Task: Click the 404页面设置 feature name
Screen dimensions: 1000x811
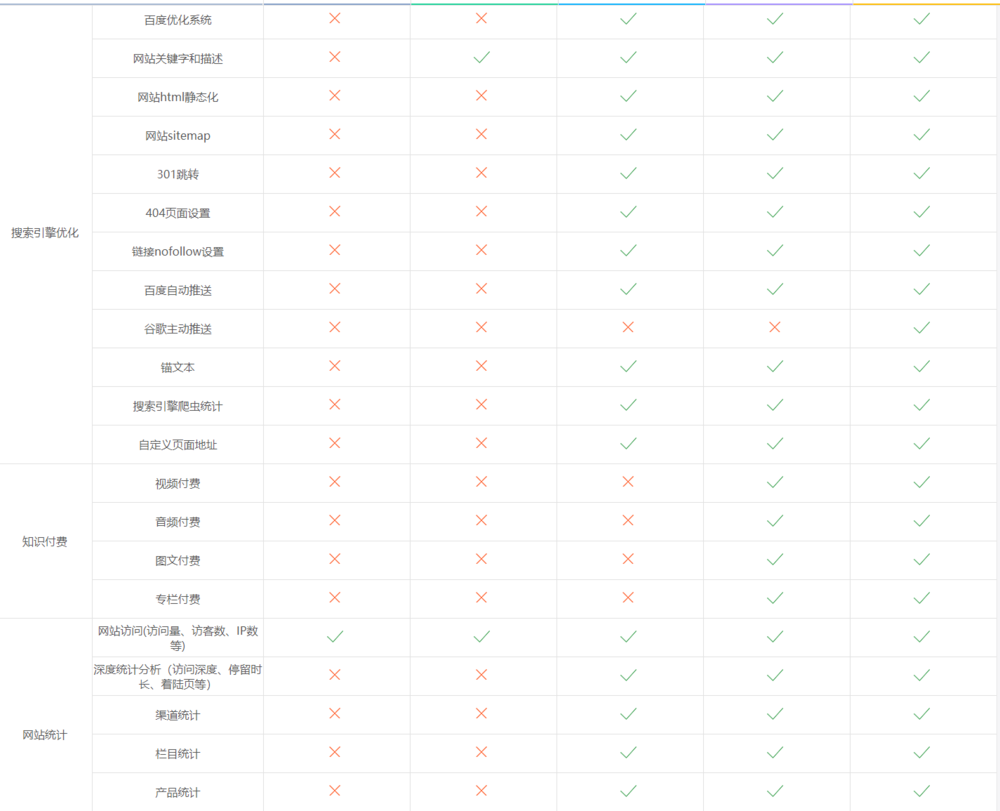Action: tap(178, 213)
